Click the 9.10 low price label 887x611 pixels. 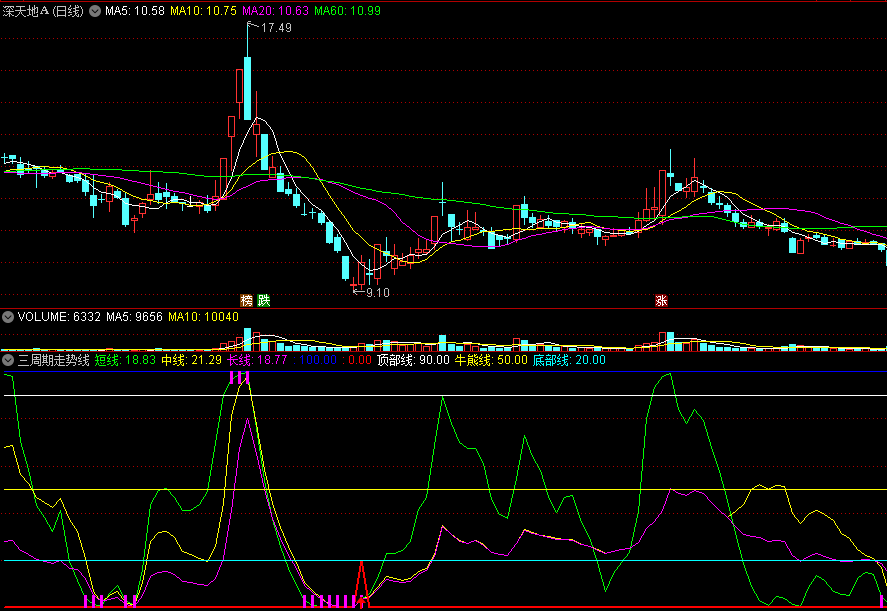378,292
